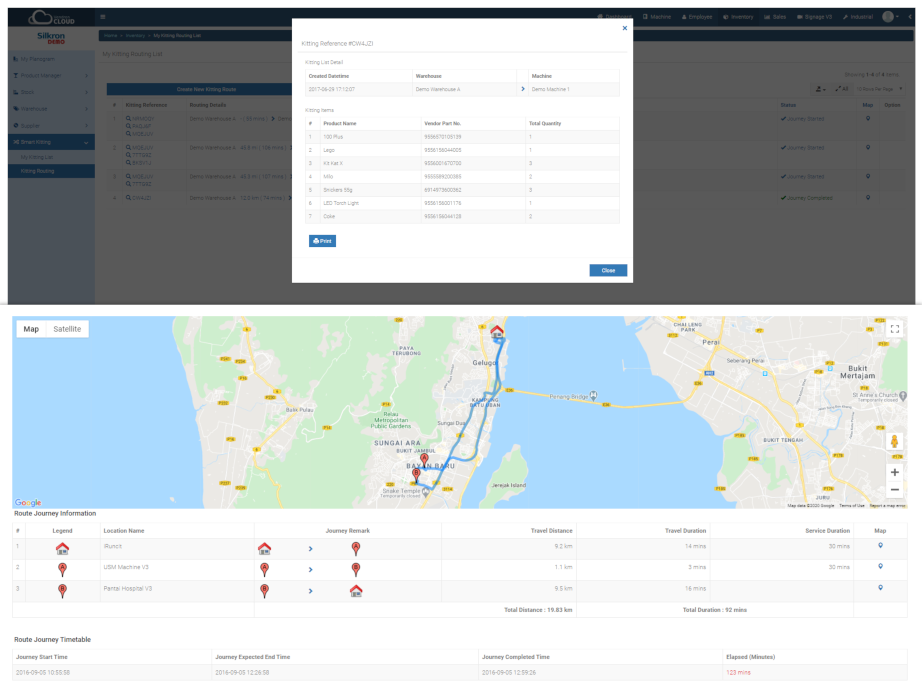Click the Warehouse icon in the left sidebar
922x692 pixels.
(16, 109)
